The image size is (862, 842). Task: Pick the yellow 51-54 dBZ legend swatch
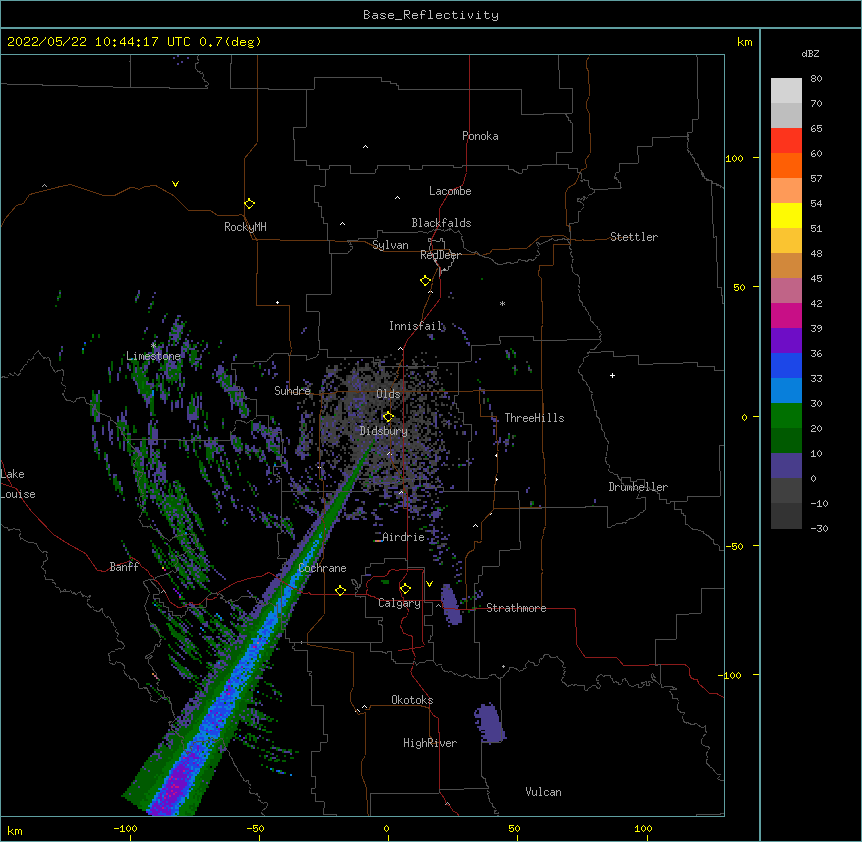[x=786, y=215]
